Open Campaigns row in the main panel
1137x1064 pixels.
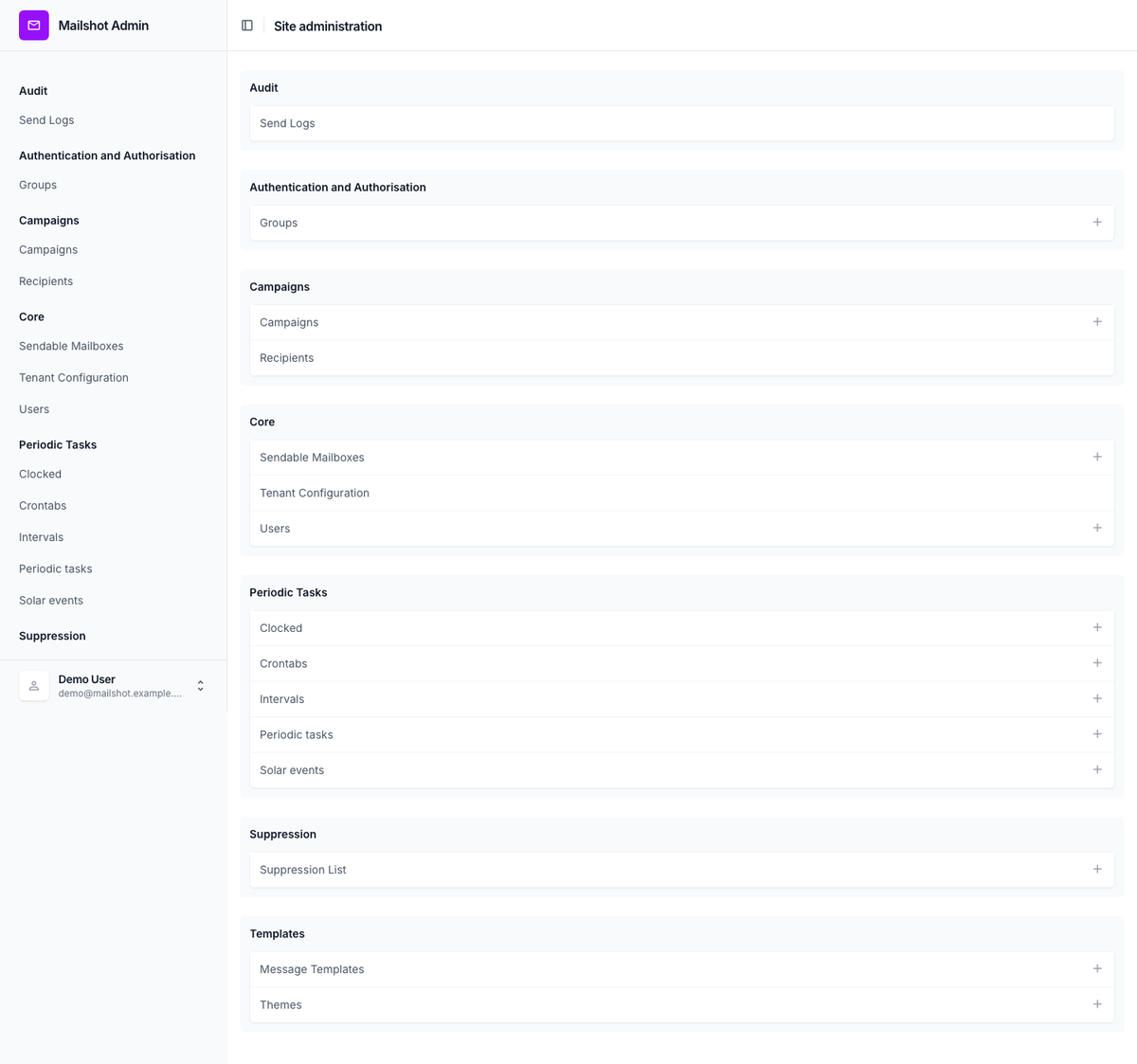[682, 322]
